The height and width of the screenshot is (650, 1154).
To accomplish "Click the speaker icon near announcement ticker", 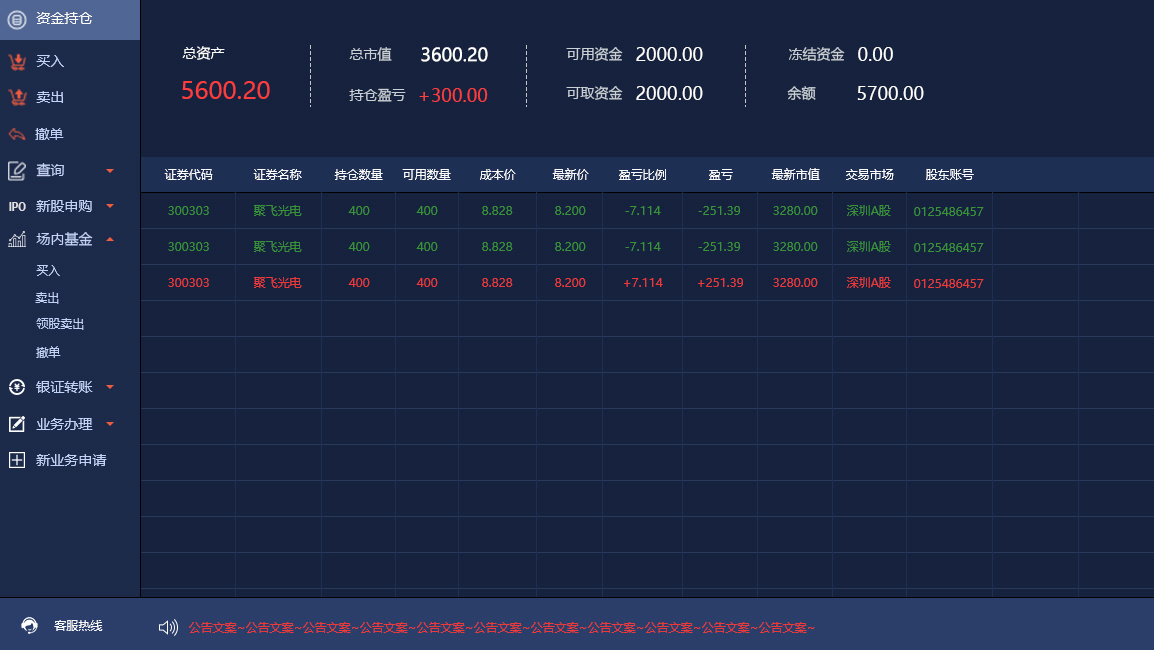I will (x=167, y=628).
